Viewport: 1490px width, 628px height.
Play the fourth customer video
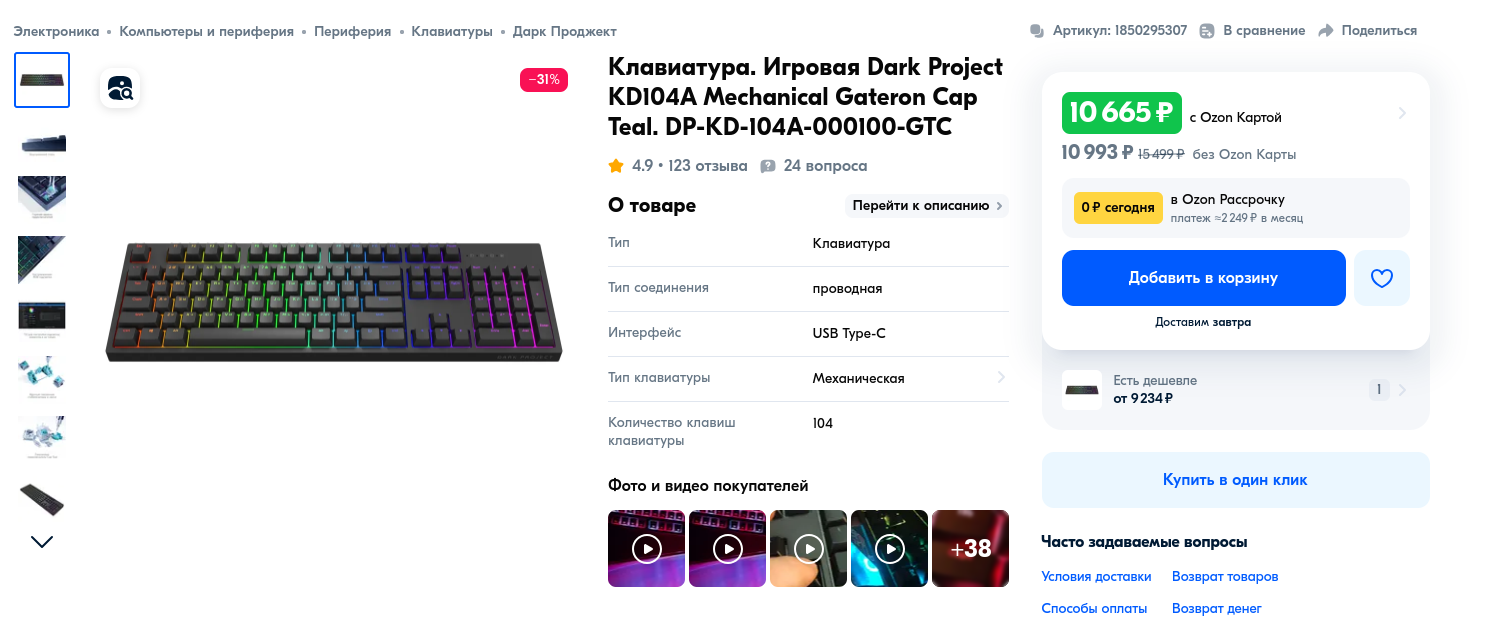click(889, 548)
